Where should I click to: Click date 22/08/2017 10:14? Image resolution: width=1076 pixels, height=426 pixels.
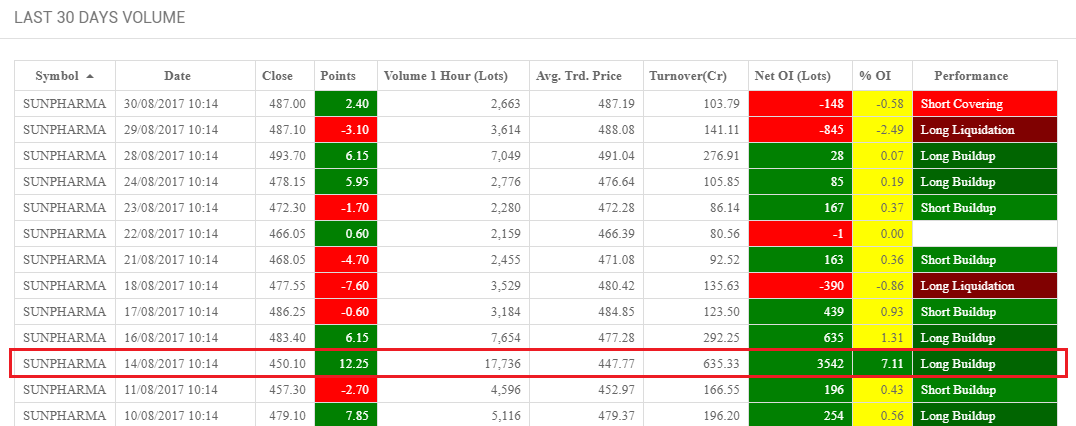(171, 234)
